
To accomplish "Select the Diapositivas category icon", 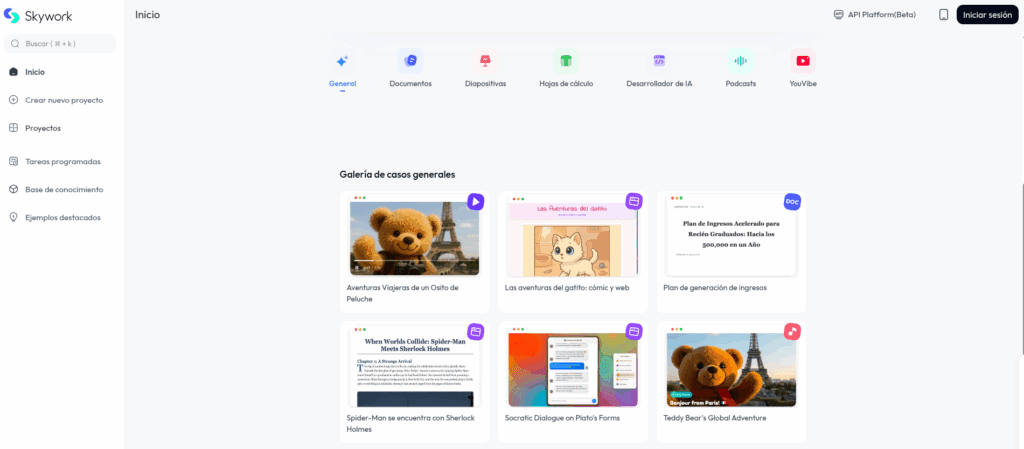I will tap(485, 61).
